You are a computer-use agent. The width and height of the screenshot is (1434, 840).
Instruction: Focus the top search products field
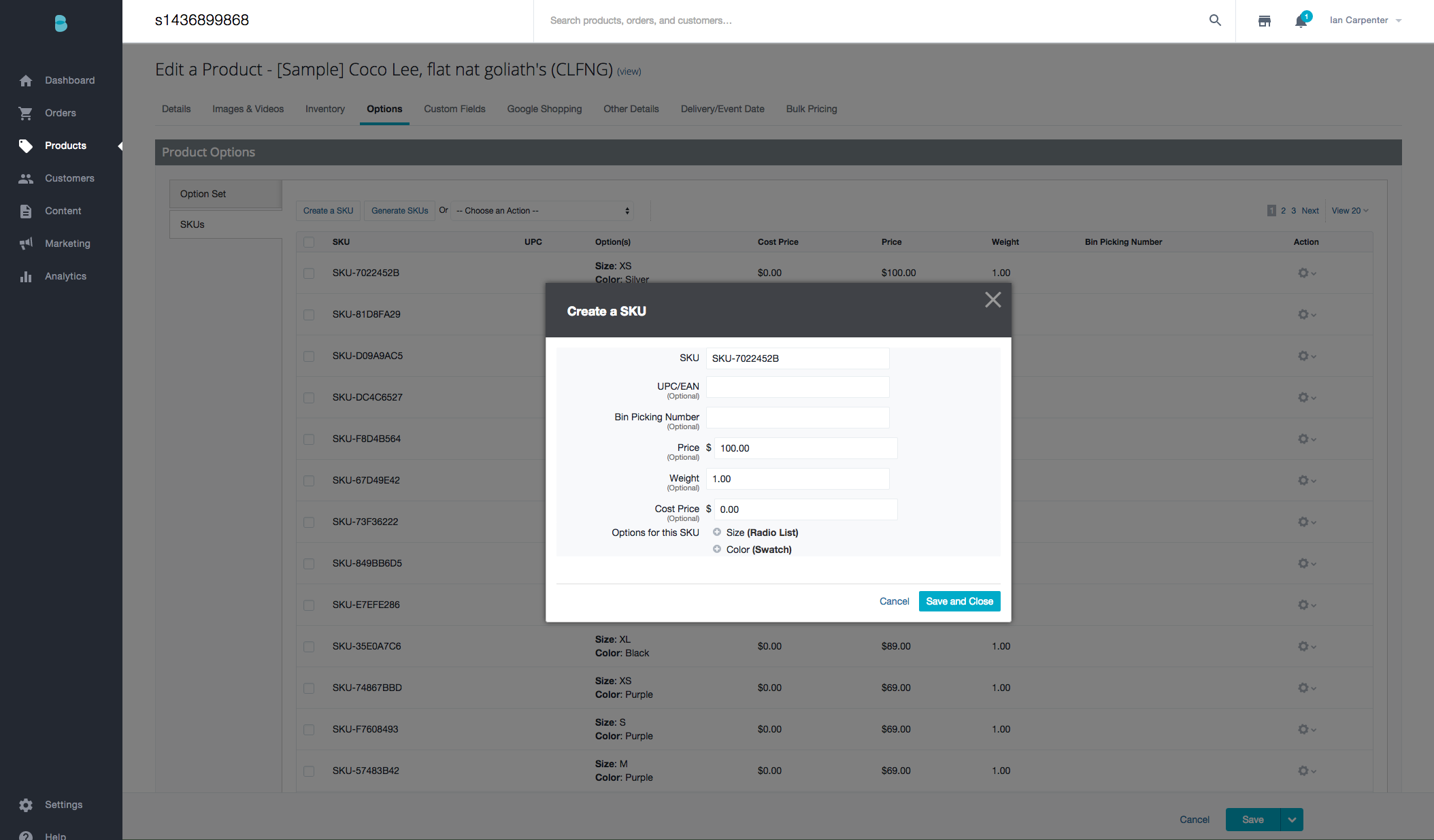pyautogui.click(x=874, y=20)
